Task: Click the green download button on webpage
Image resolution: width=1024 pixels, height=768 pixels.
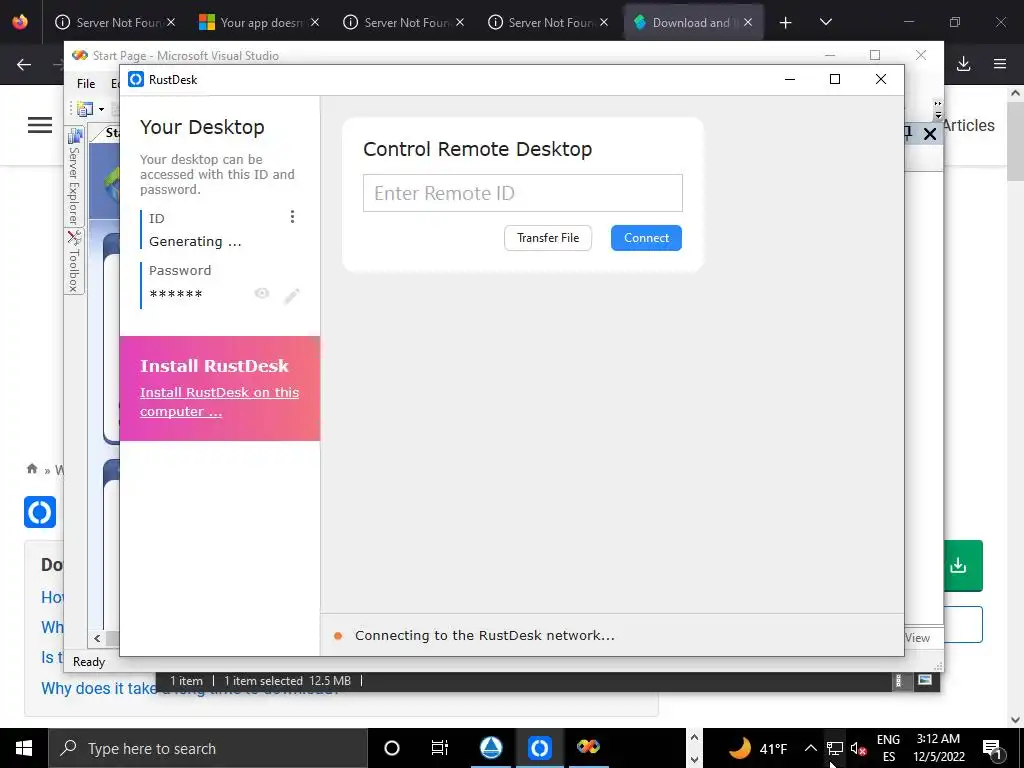Action: coord(963,566)
